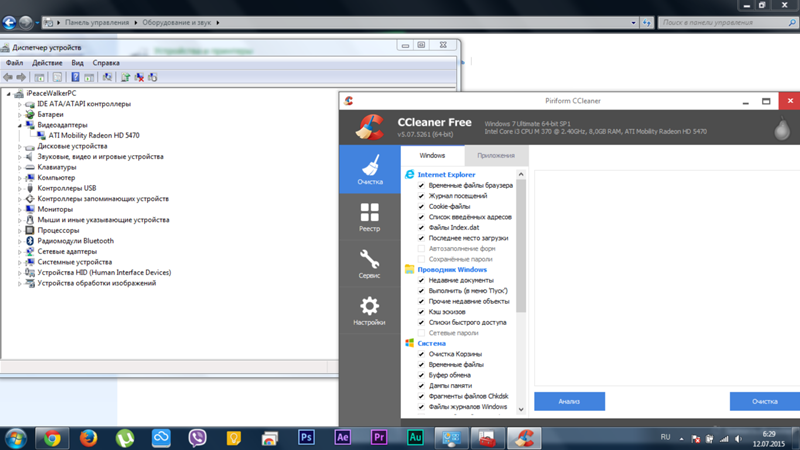Enable 'Сохранённые пароли' checkbox
Viewport: 800px width, 450px height.
point(421,259)
